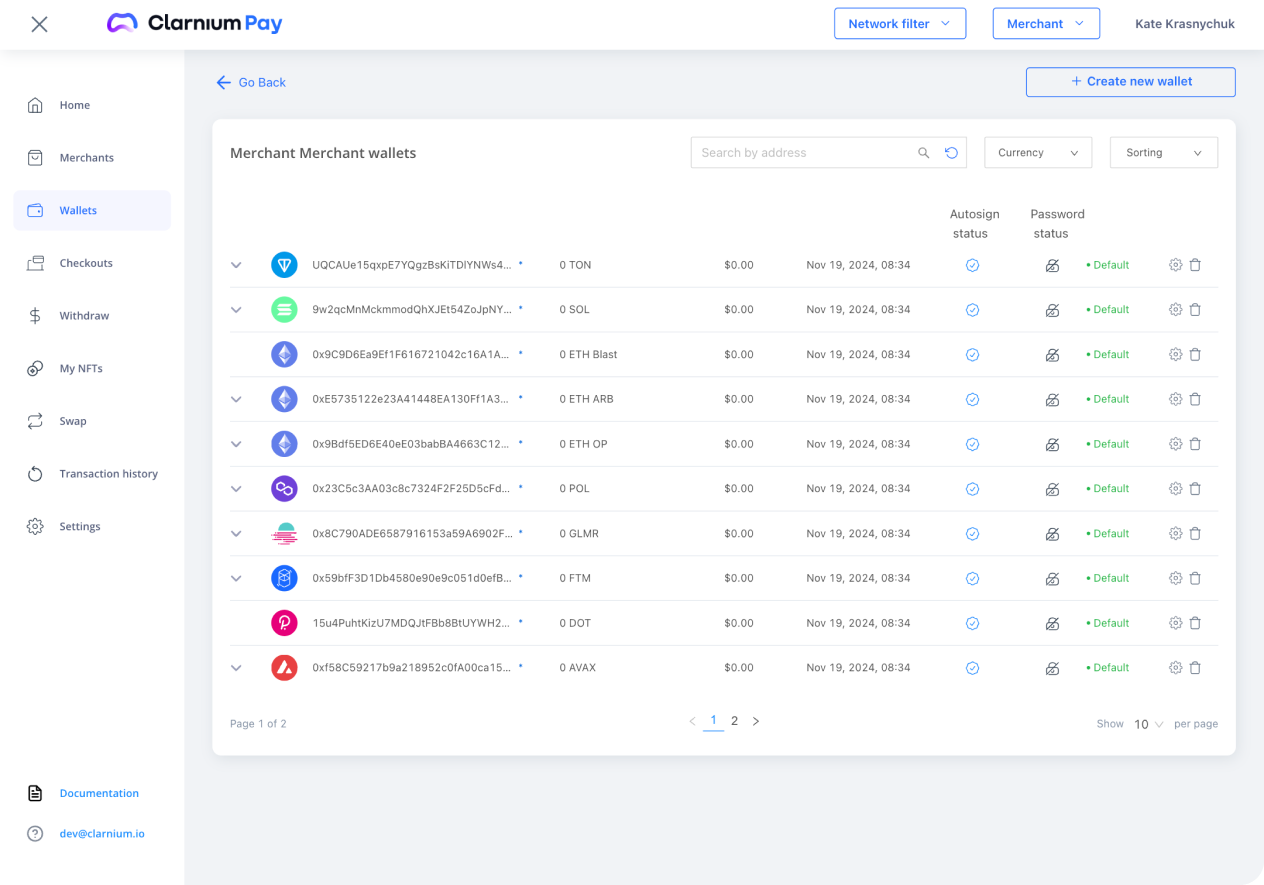Click the Polygon POL coin icon

pos(284,489)
